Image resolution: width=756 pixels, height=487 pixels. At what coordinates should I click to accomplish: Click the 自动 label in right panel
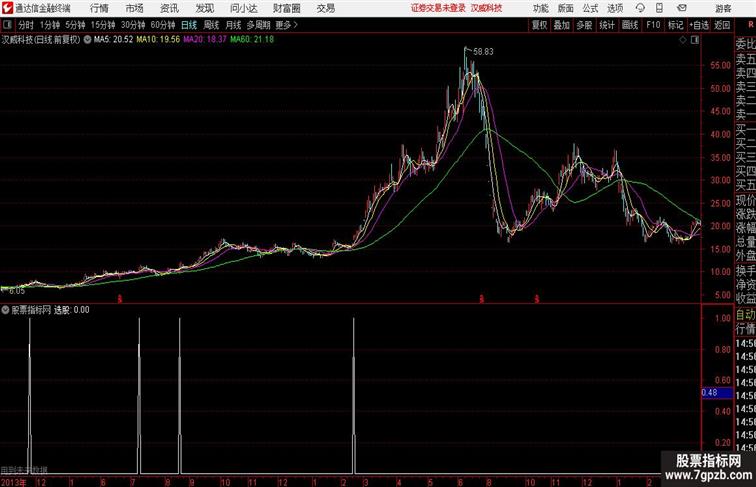(x=745, y=315)
